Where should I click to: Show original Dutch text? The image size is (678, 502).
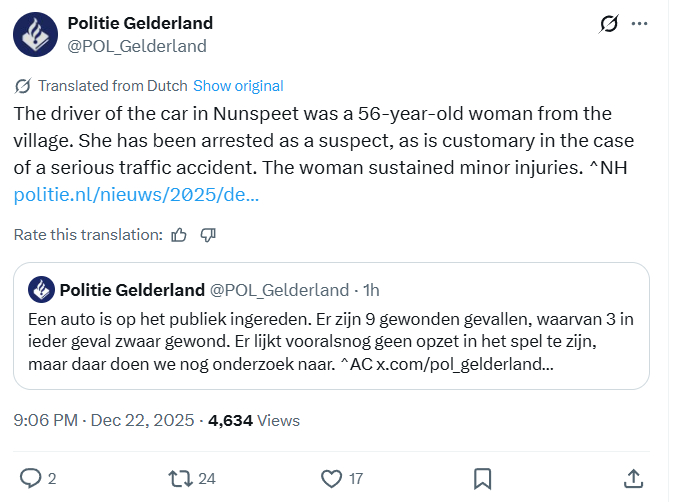(238, 86)
